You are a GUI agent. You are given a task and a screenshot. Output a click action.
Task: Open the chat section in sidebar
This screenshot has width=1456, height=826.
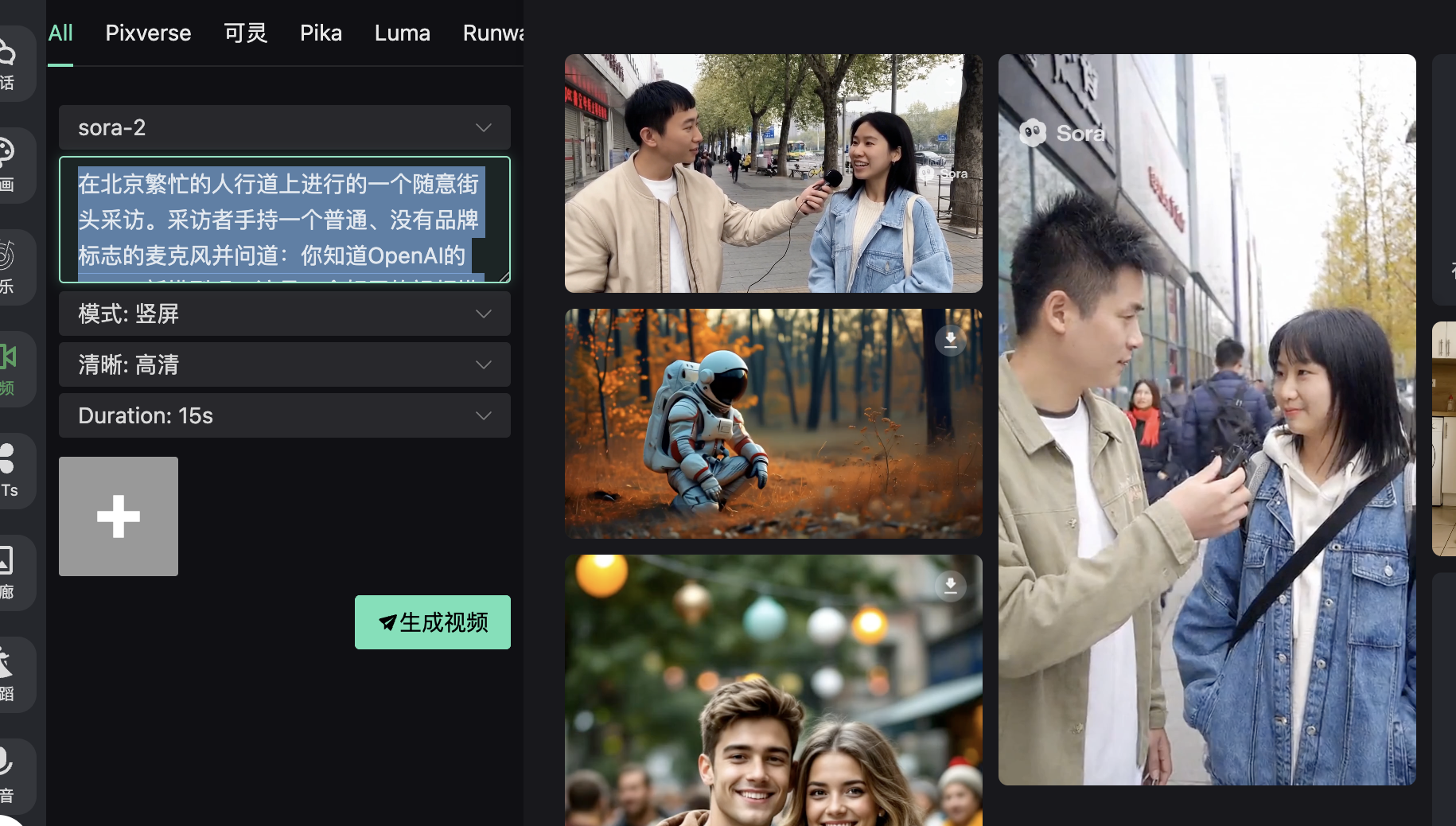pyautogui.click(x=10, y=64)
